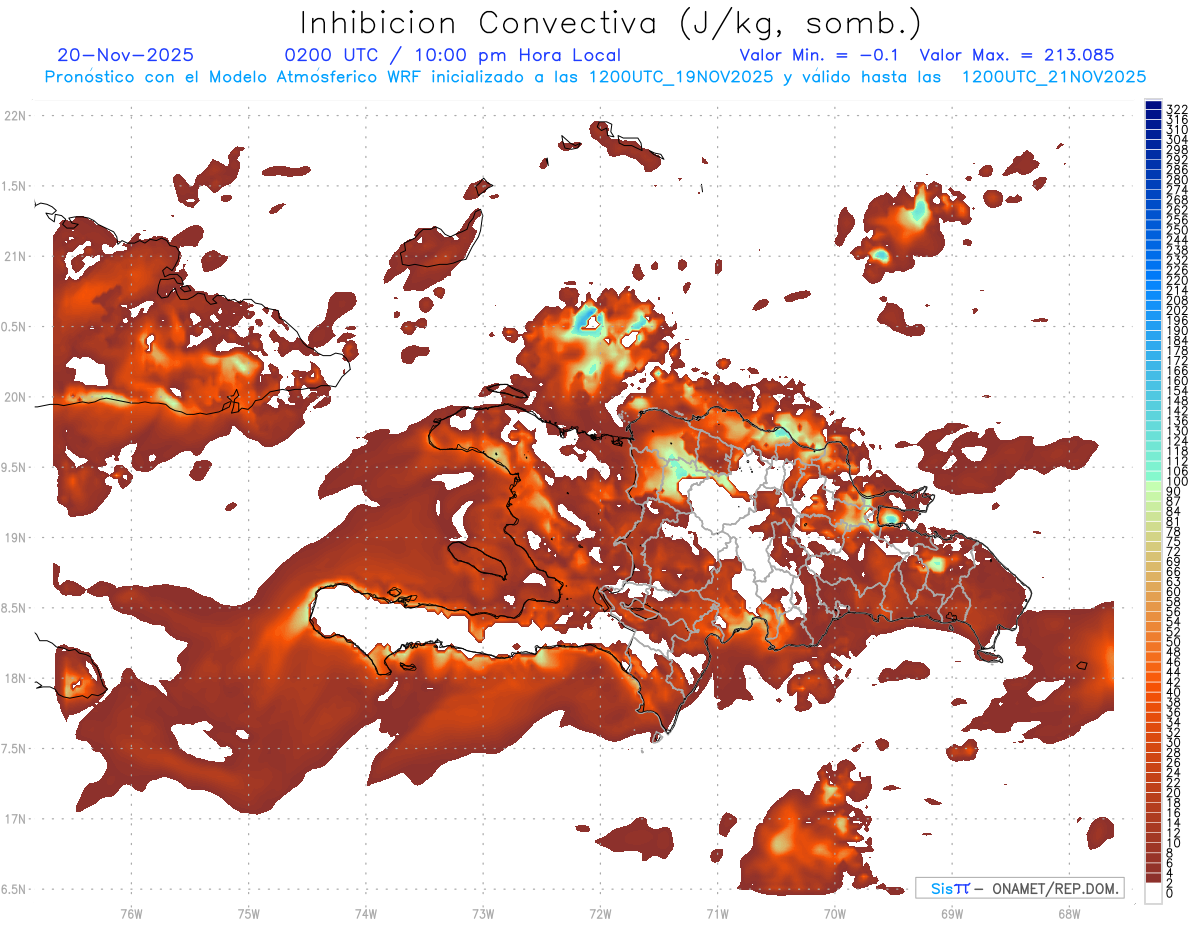Viewport: 1200px width, 927px height.
Task: Click the '50' value on the color scale
Action: pyautogui.click(x=1173, y=642)
